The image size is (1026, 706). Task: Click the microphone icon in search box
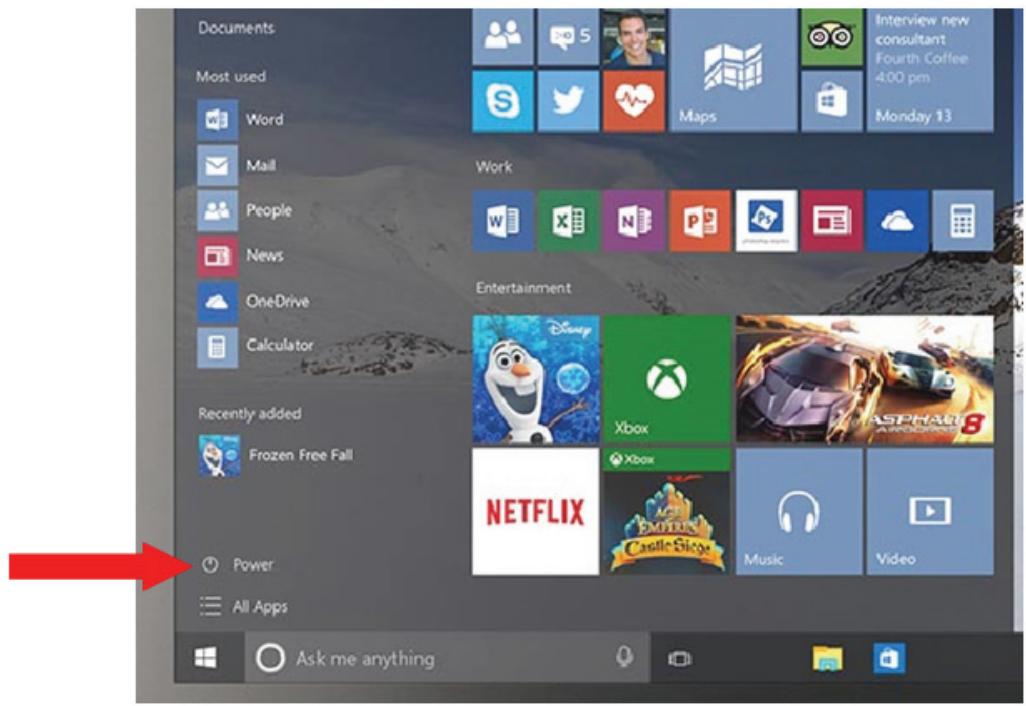click(x=624, y=657)
